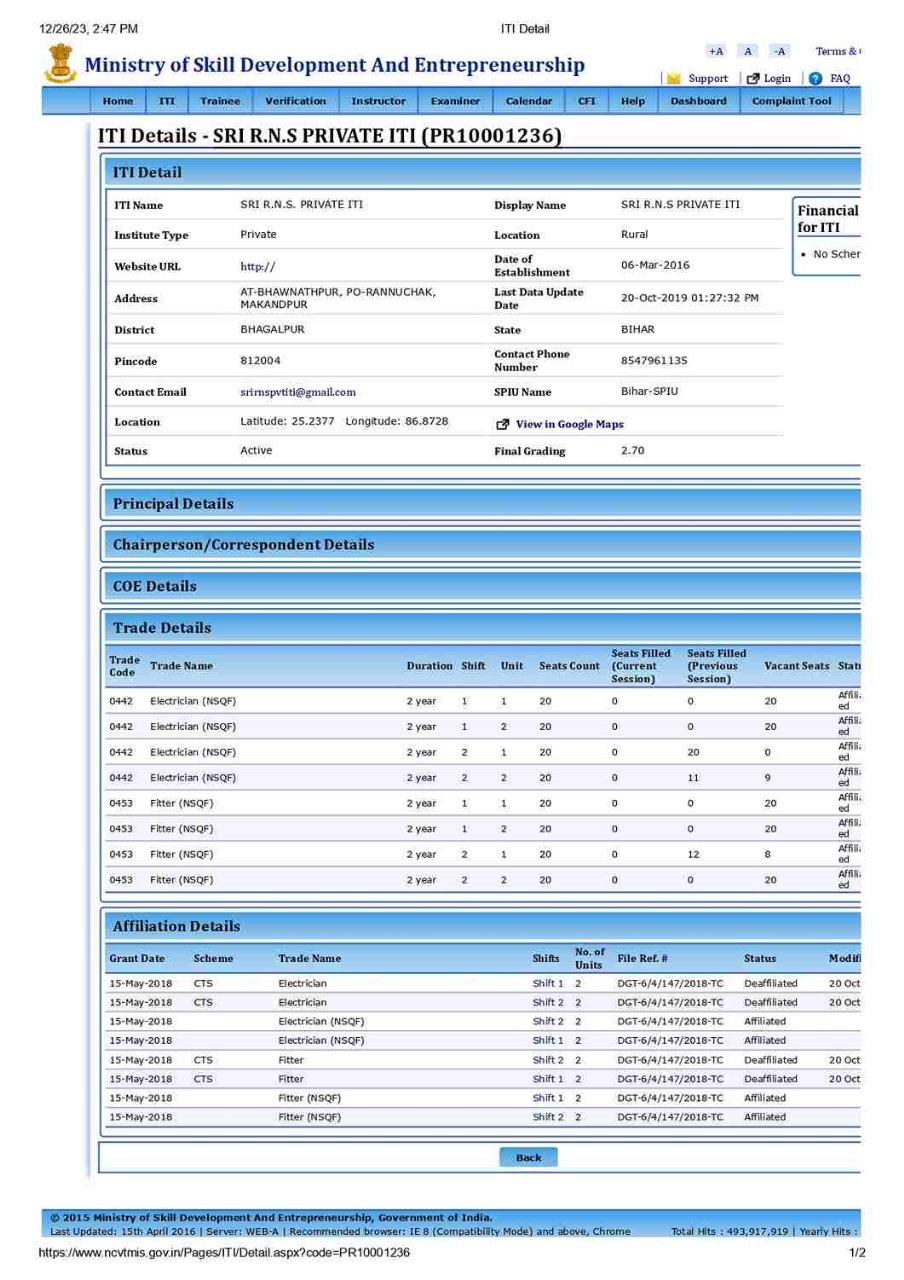Click the Vacant Seats column header
The height and width of the screenshot is (1280, 904).
coord(797,666)
